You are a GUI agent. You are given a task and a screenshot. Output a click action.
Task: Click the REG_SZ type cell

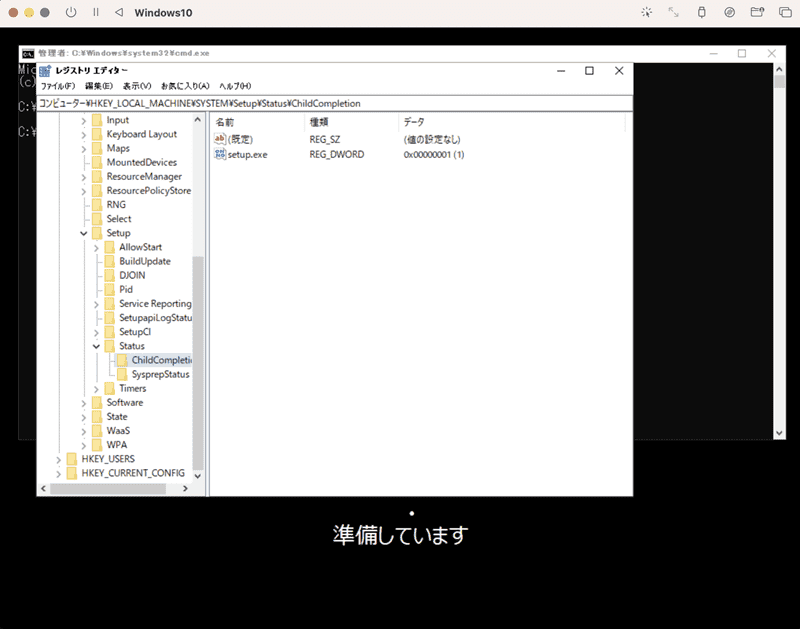coord(324,139)
